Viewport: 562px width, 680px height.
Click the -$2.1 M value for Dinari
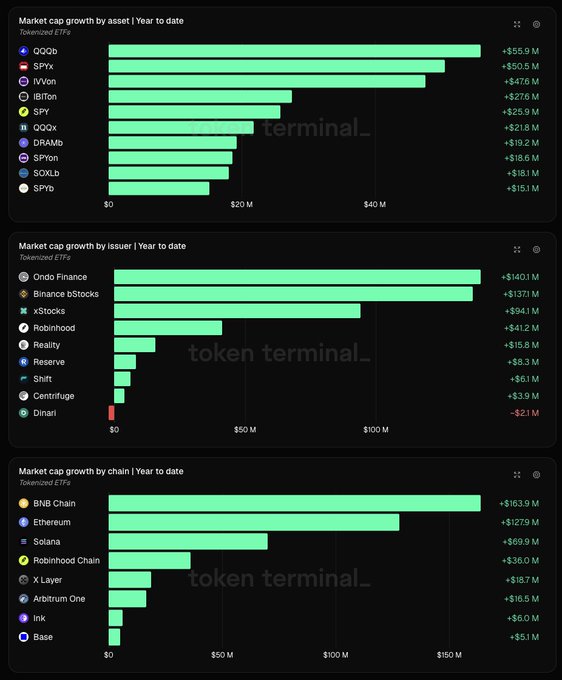tap(524, 413)
